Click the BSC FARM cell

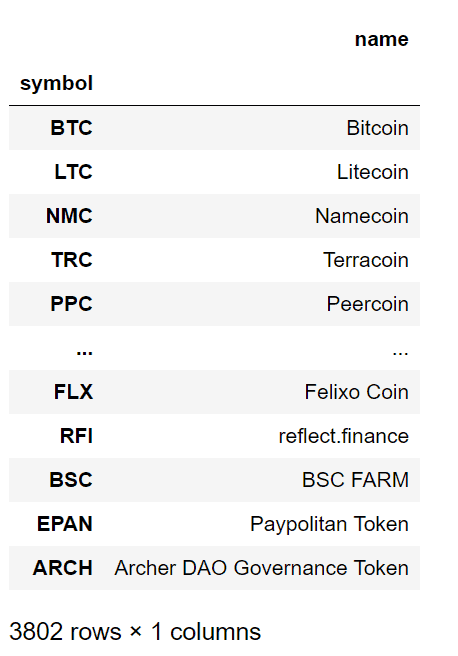coord(356,480)
